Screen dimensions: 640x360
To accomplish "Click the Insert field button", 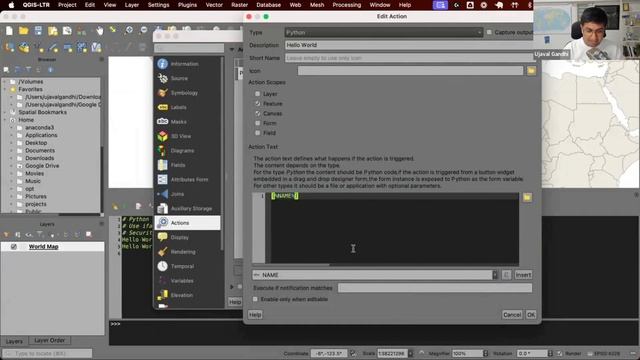I will pos(523,275).
